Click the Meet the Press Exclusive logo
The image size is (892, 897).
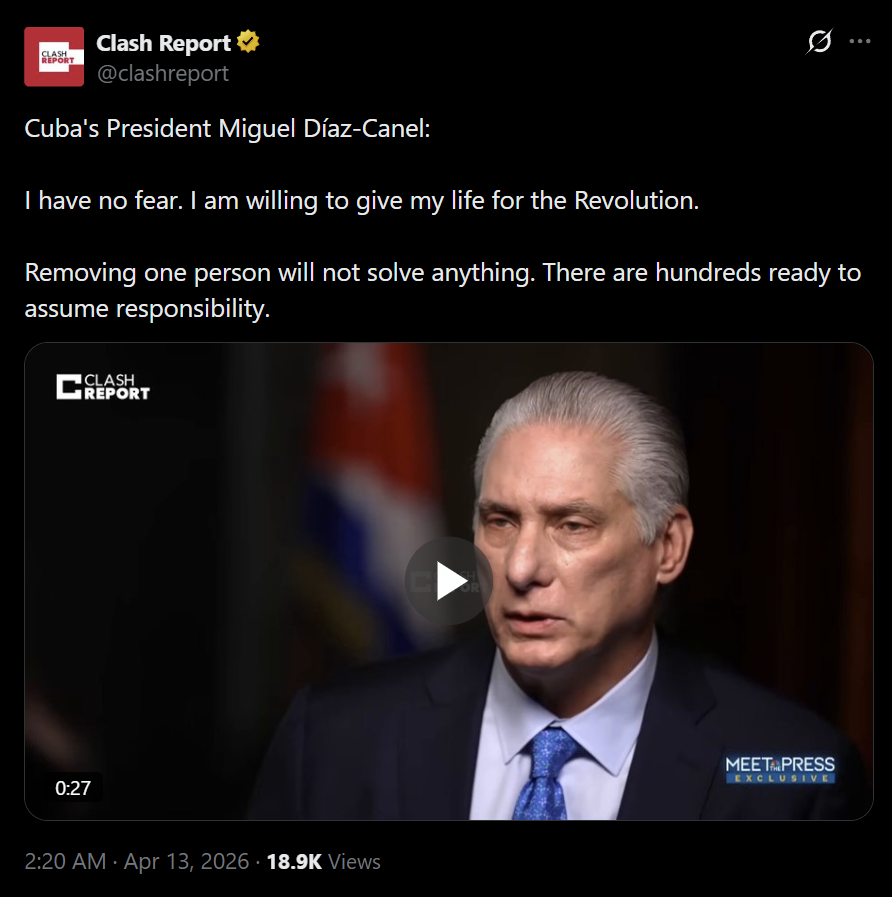pos(780,769)
